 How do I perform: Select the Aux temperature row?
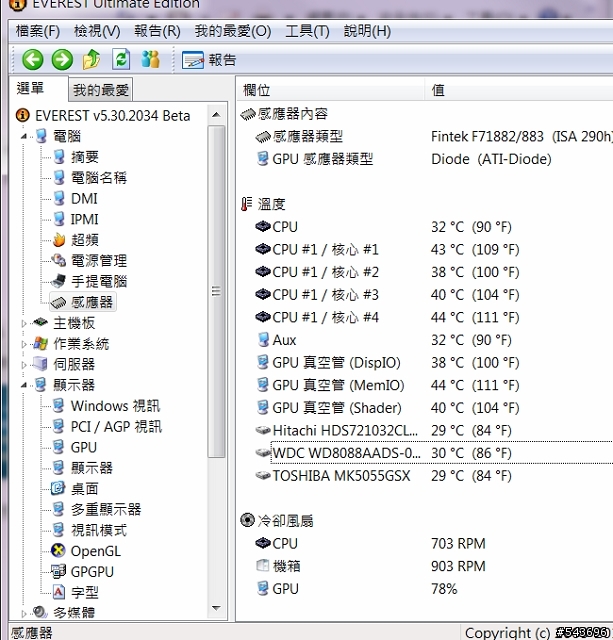click(433, 340)
